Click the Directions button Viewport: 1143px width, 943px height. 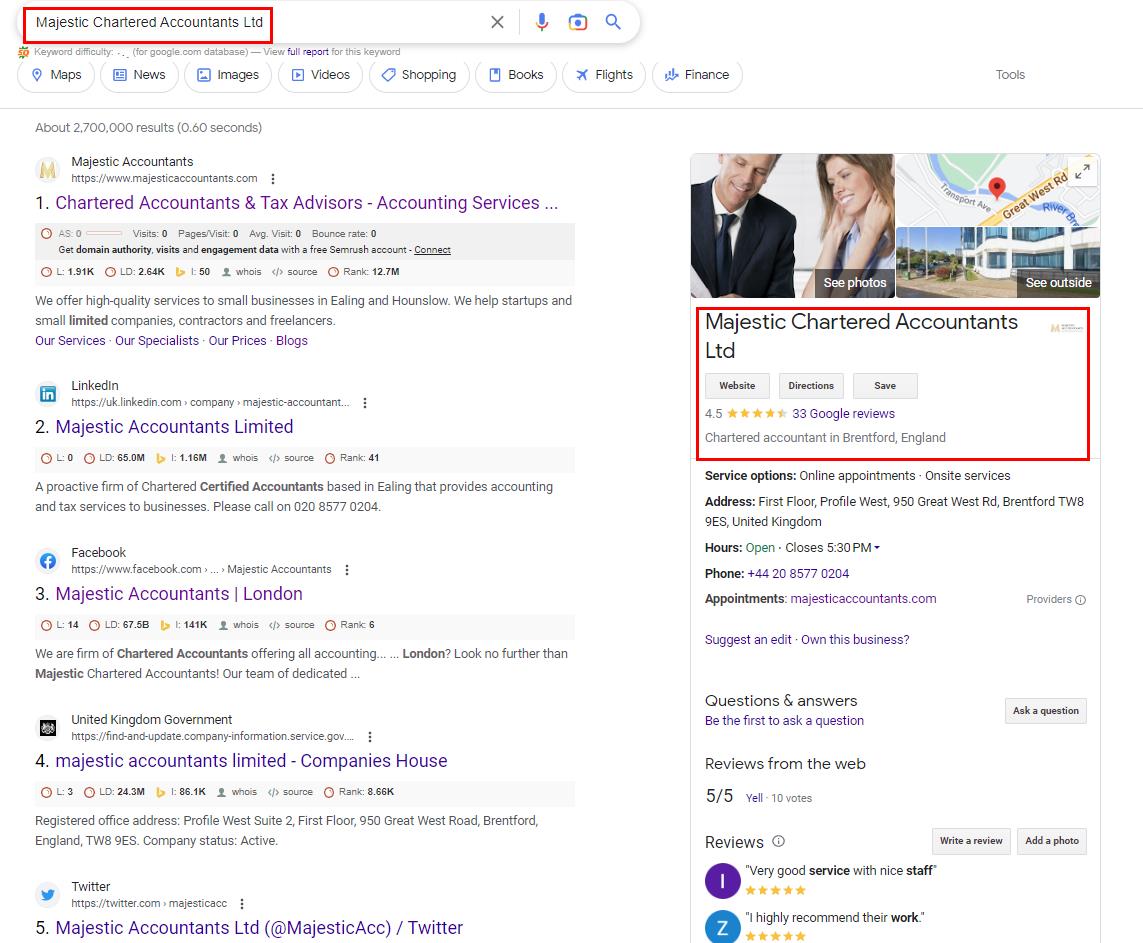(x=811, y=386)
